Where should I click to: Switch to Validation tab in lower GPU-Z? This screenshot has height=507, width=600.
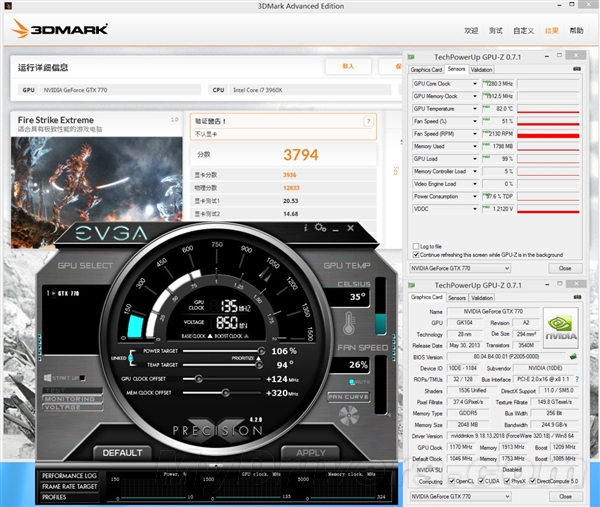click(x=482, y=298)
